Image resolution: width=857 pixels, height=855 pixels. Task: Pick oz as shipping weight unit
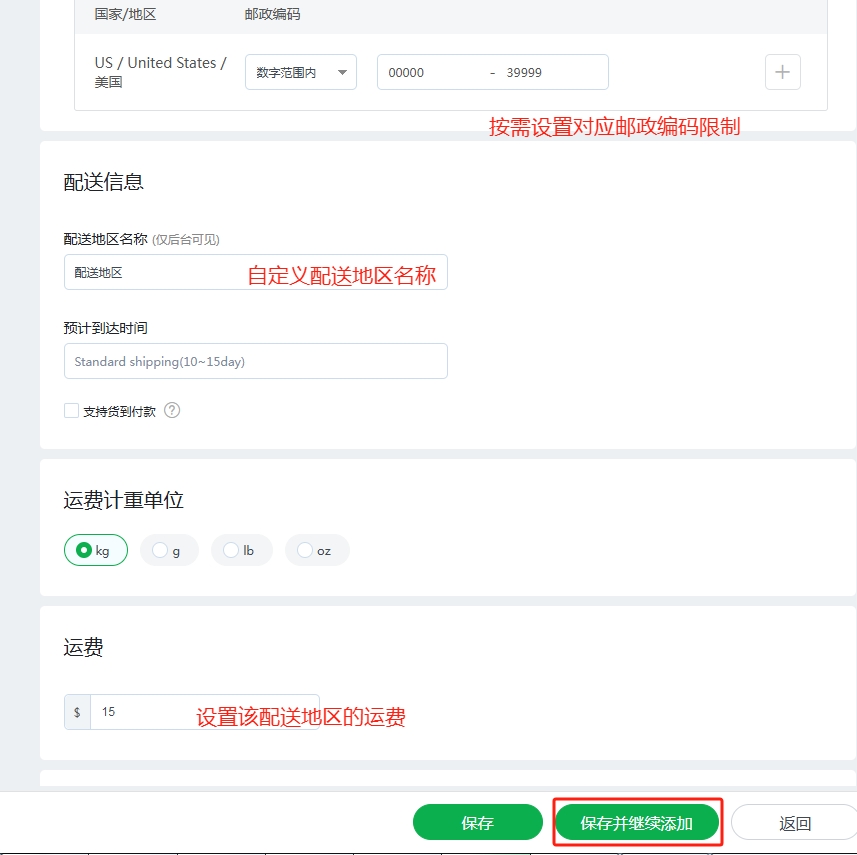[316, 550]
